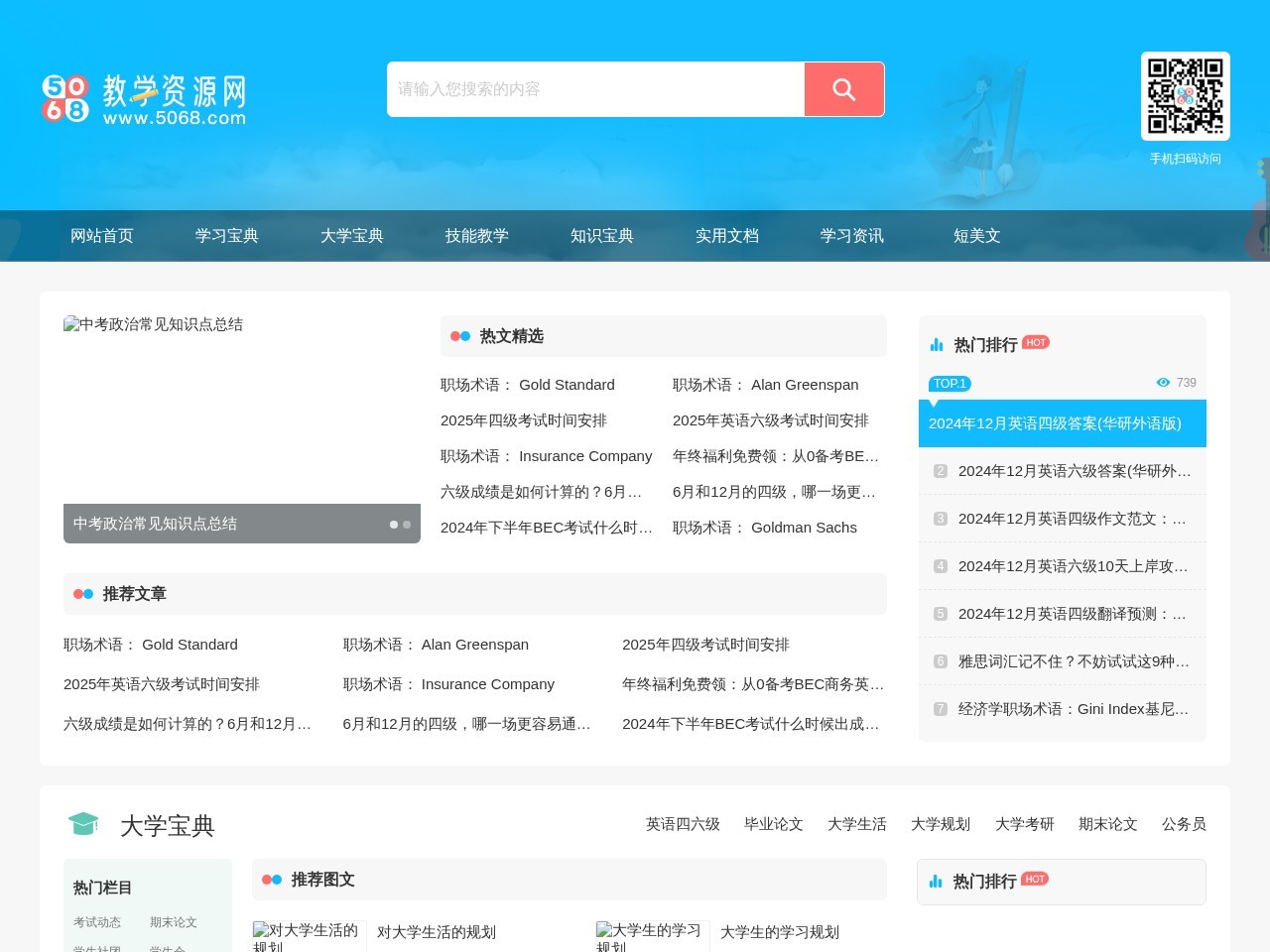The width and height of the screenshot is (1270, 952).
Task: Click the eye icon showing 739 views
Action: point(1163,383)
